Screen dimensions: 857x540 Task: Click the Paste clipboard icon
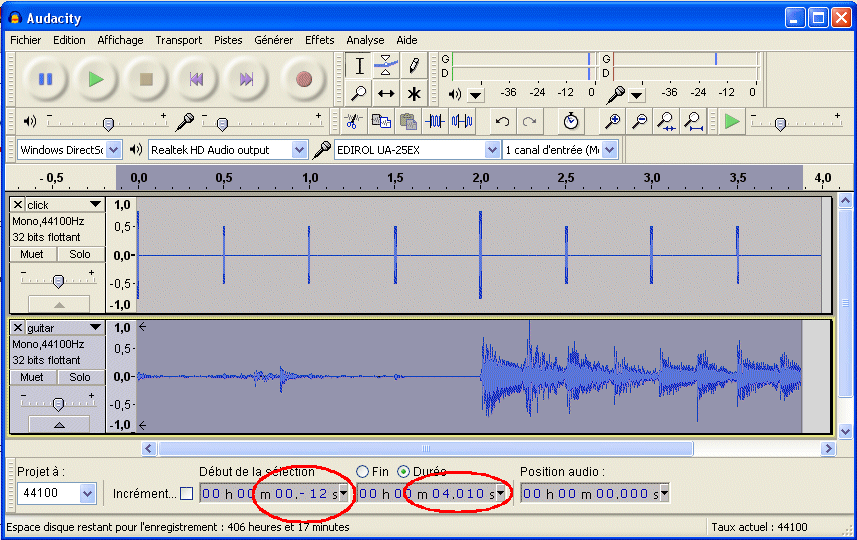pos(408,121)
